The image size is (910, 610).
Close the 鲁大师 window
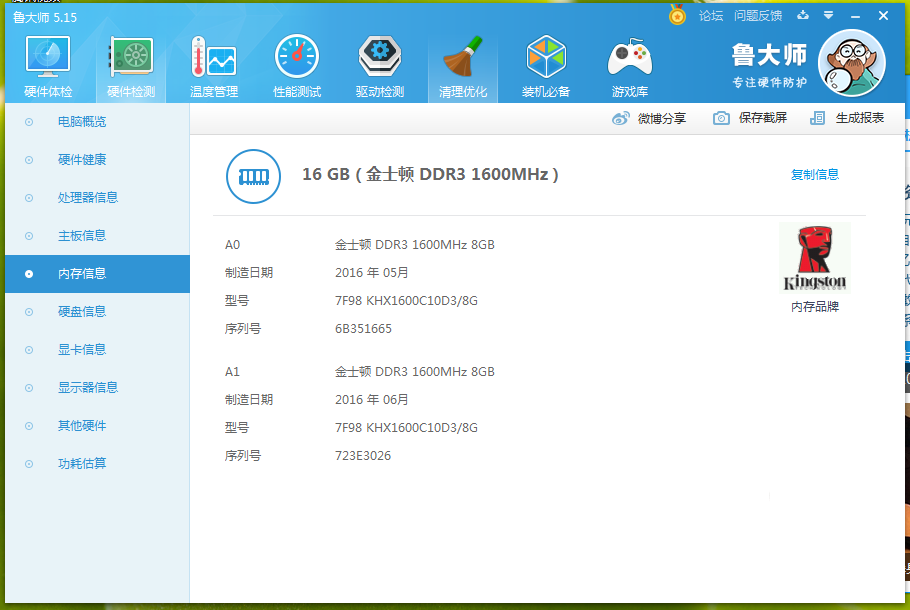(x=883, y=16)
